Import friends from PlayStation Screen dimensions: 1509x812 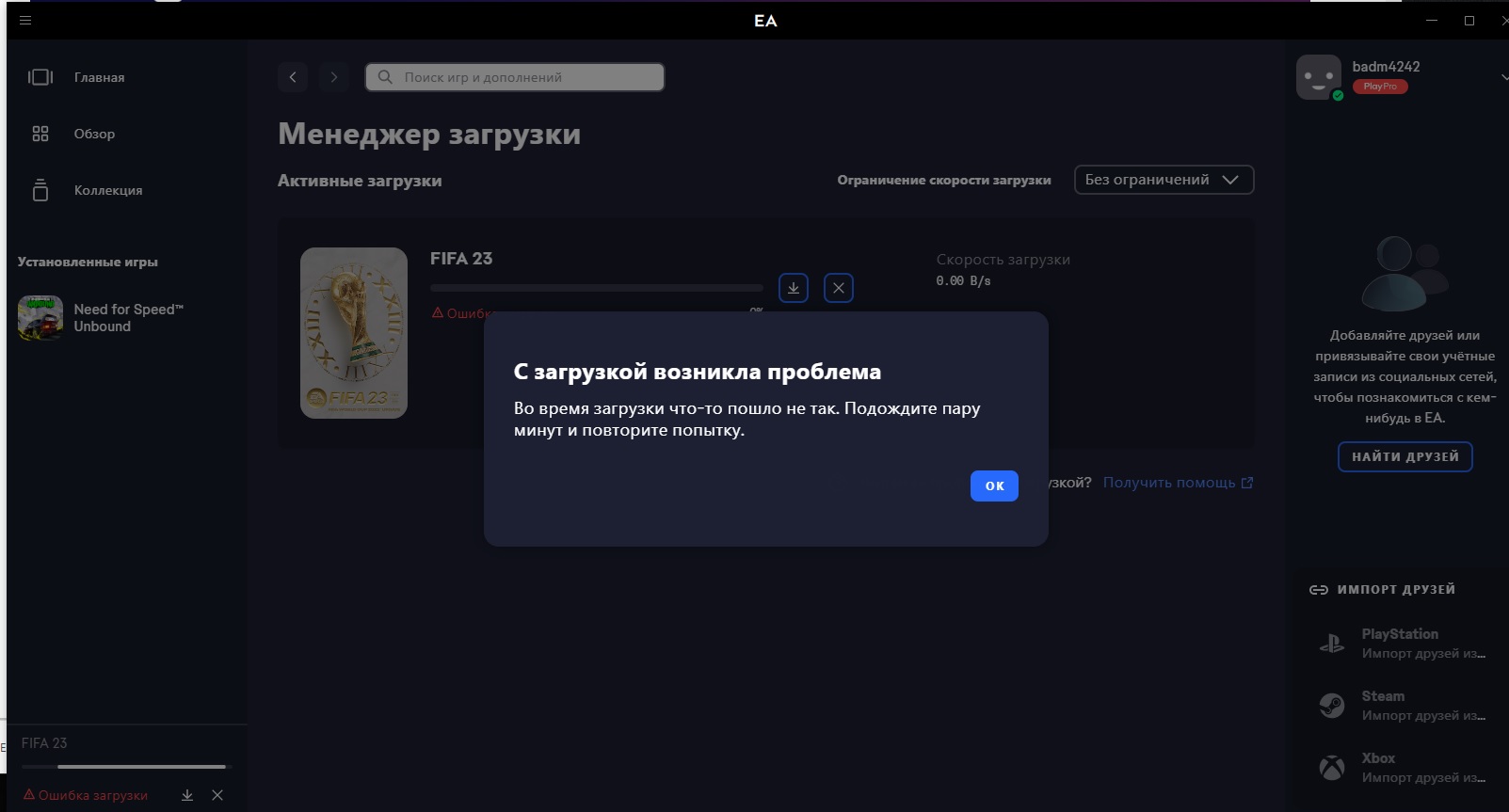coord(1399,644)
